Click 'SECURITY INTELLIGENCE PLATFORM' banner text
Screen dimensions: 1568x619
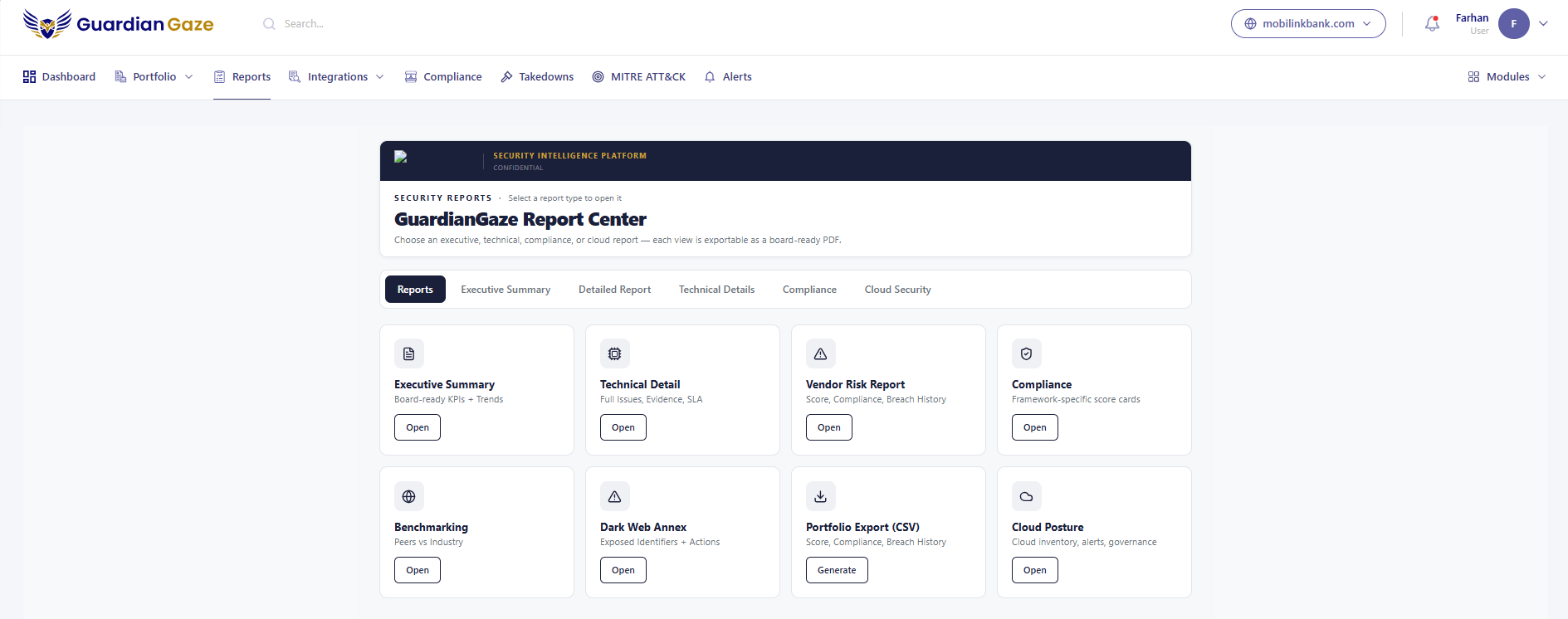pos(569,156)
